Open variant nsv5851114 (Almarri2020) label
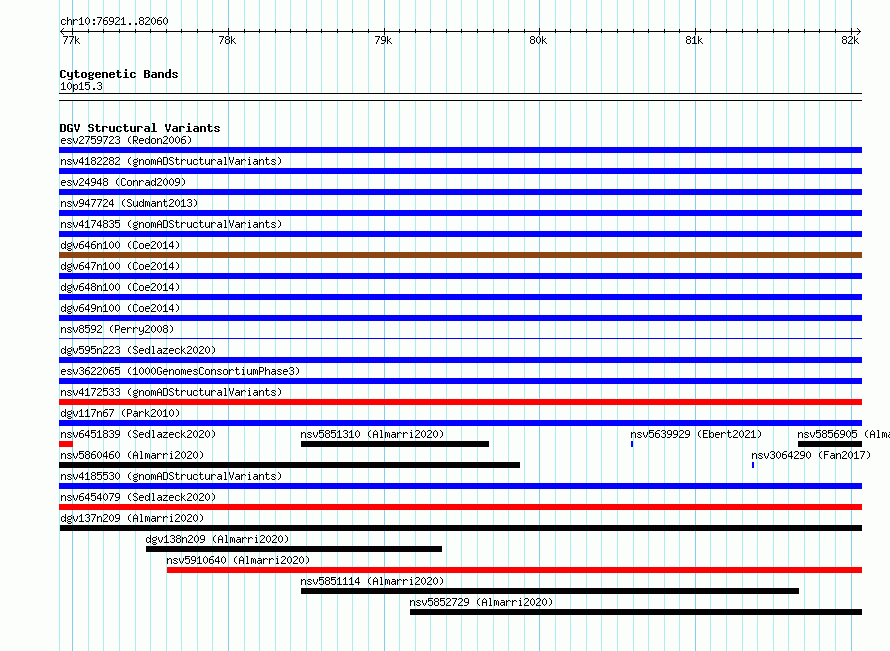Screen dimensions: 890x651 point(372,581)
